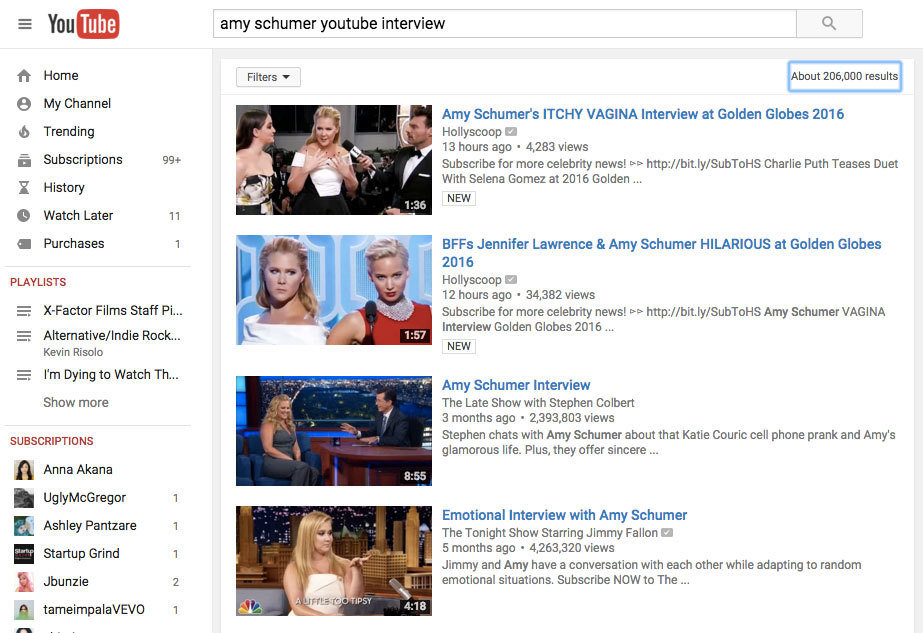This screenshot has width=923, height=633.
Task: Click tameimpalaVEVO channel avatar
Action: pos(24,609)
